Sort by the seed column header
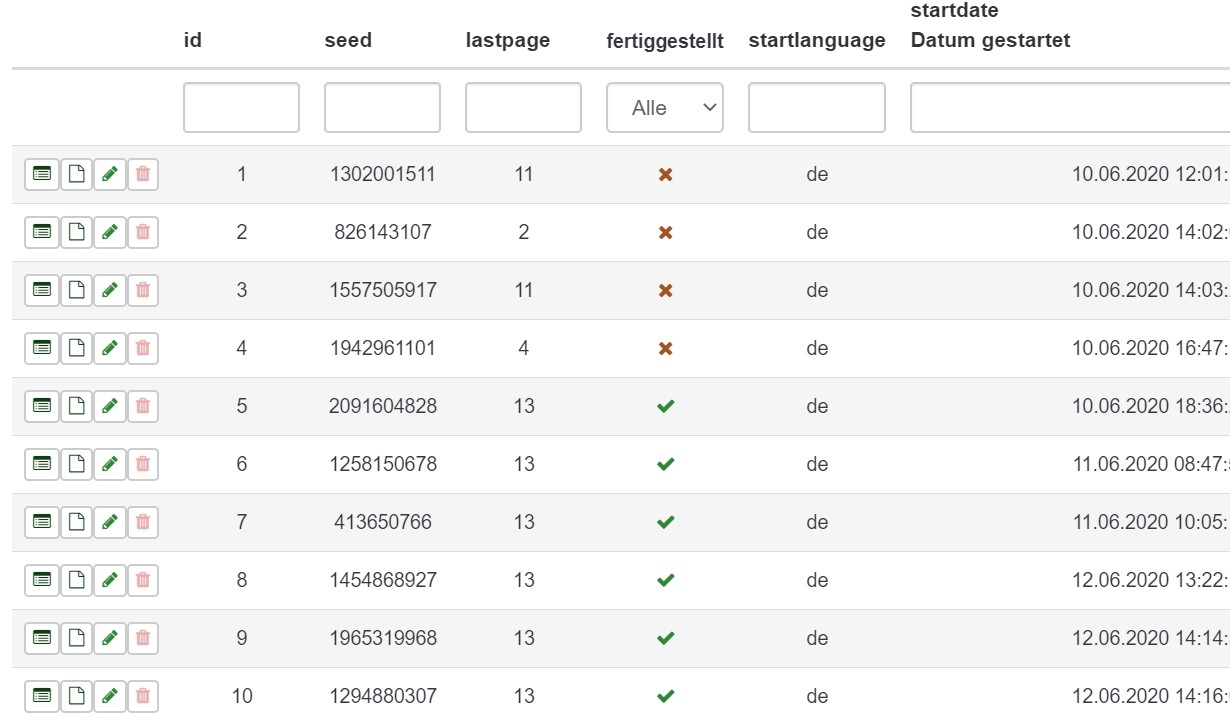The image size is (1230, 723). [x=348, y=41]
